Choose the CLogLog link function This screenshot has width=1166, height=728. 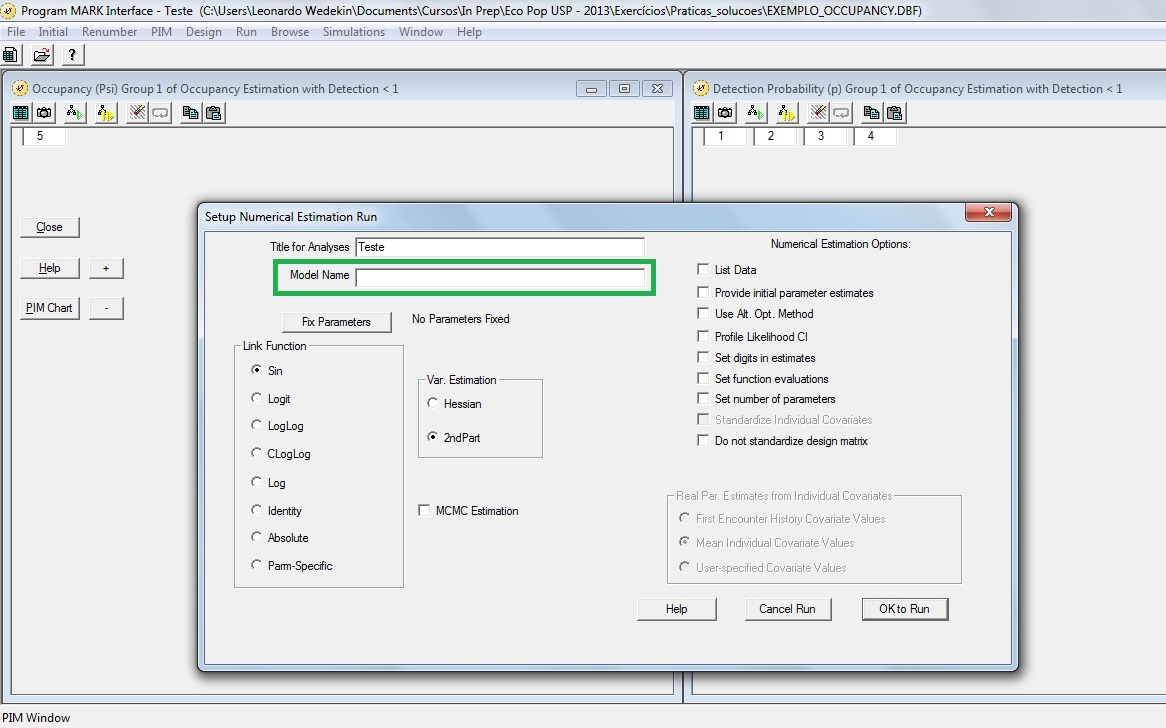[257, 453]
